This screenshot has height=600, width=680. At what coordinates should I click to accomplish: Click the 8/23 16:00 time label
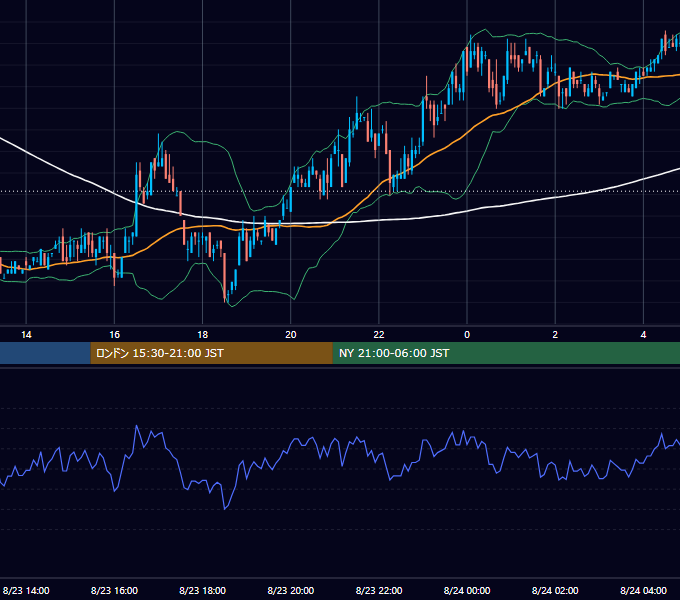(114, 590)
